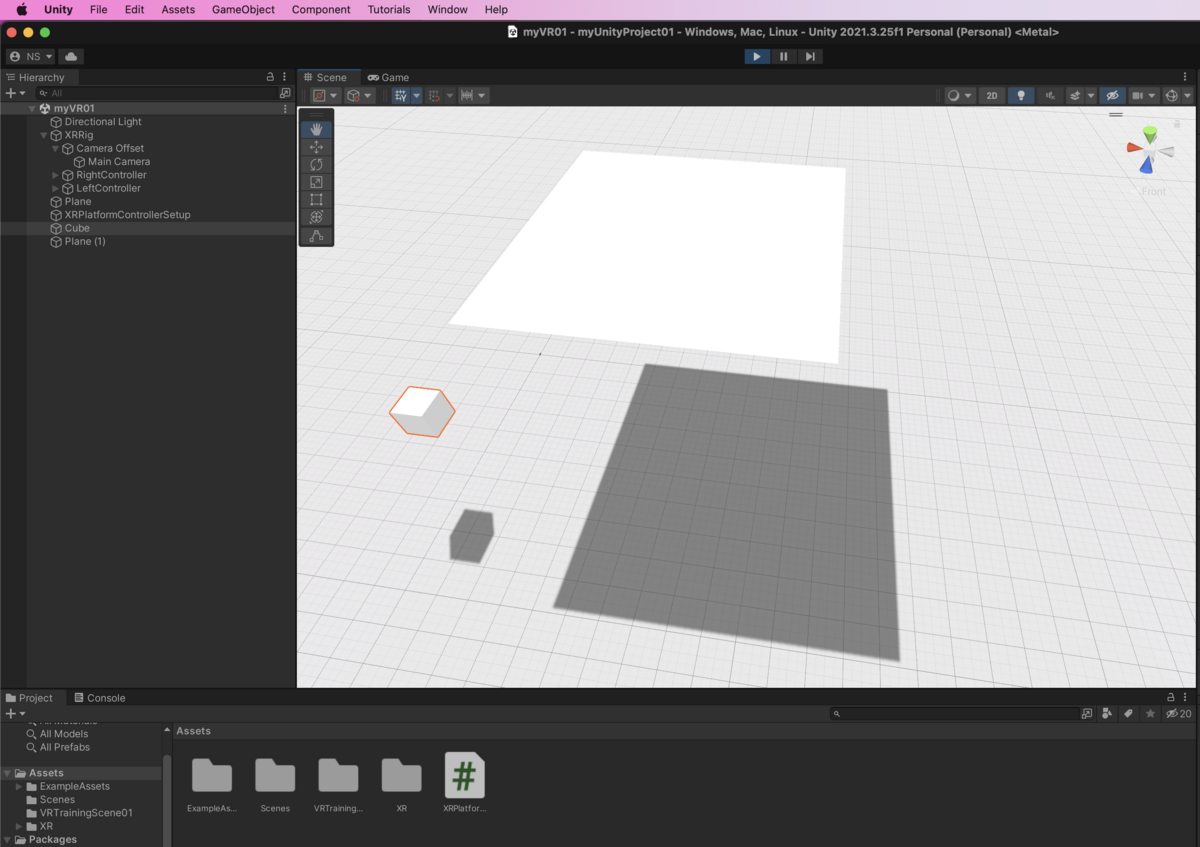1200x847 pixels.
Task: Open the Assets menu in menu bar
Action: coord(178,9)
